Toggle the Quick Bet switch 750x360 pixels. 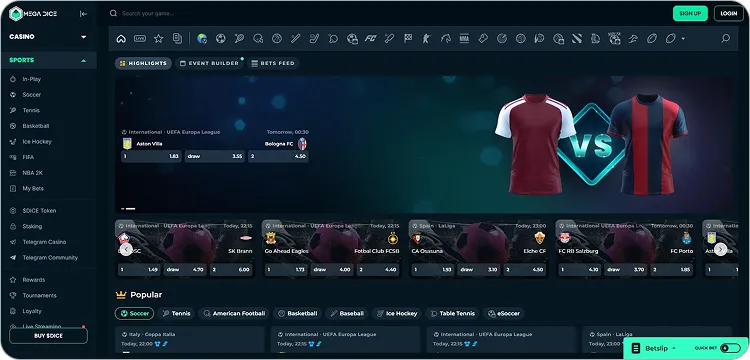pyautogui.click(x=730, y=348)
